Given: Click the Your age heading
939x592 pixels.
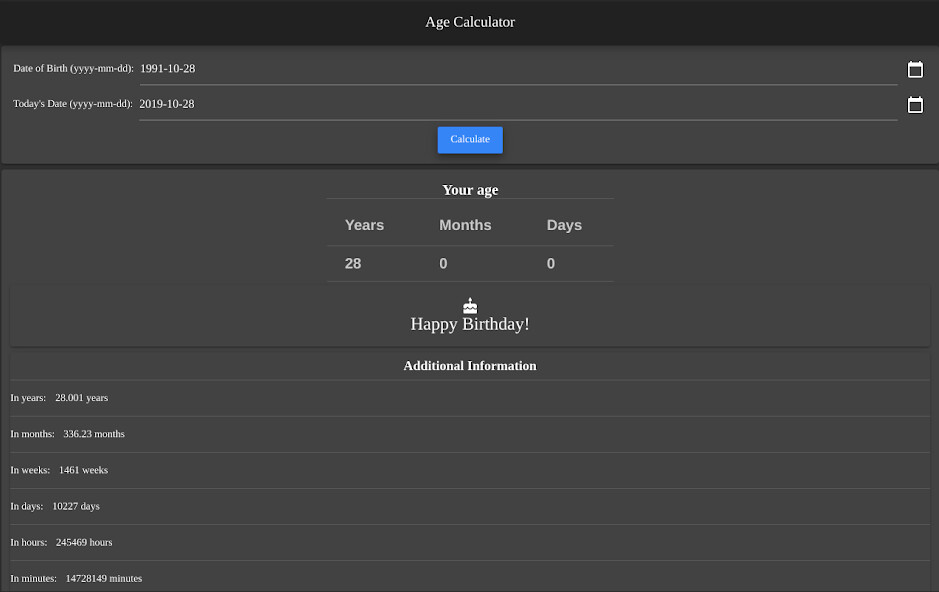Looking at the screenshot, I should pyautogui.click(x=469, y=189).
